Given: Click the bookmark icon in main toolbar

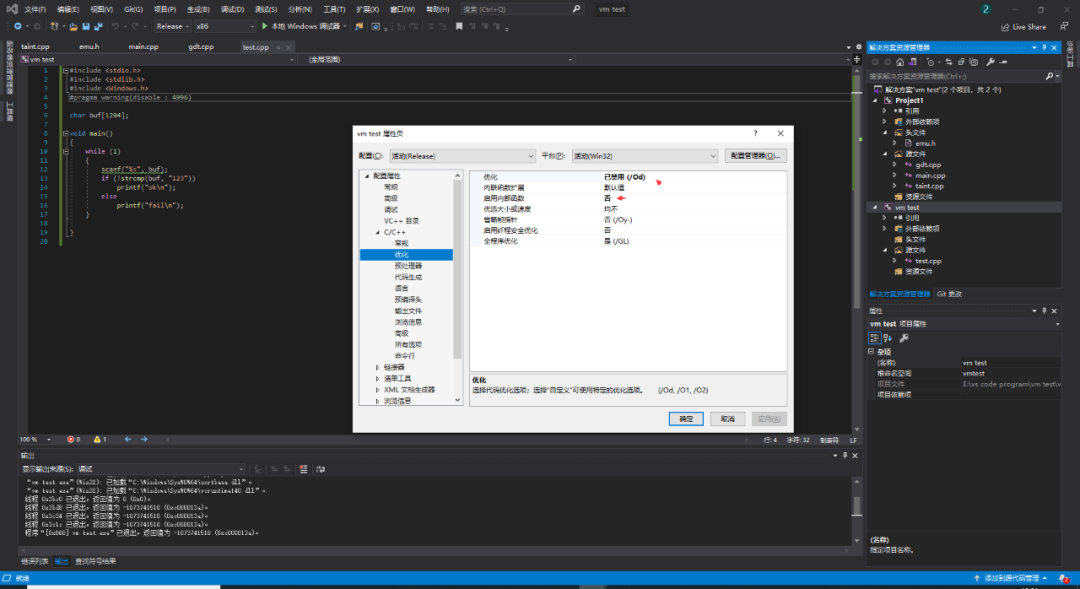Looking at the screenshot, I should pyautogui.click(x=459, y=26).
